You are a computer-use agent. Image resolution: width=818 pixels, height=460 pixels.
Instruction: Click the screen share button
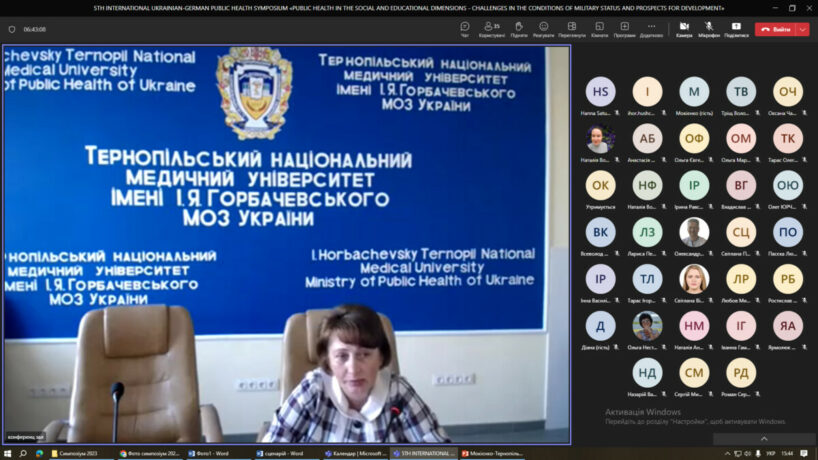click(x=736, y=28)
